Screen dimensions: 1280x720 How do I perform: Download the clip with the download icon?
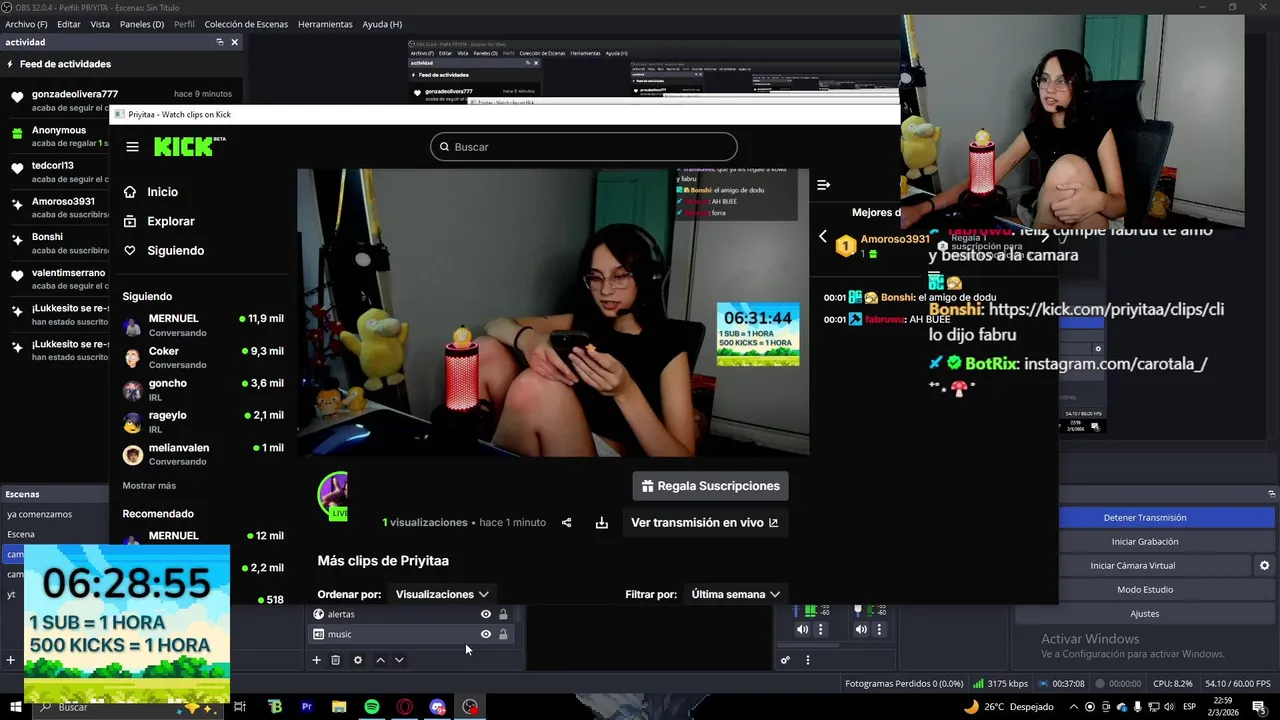(x=602, y=523)
